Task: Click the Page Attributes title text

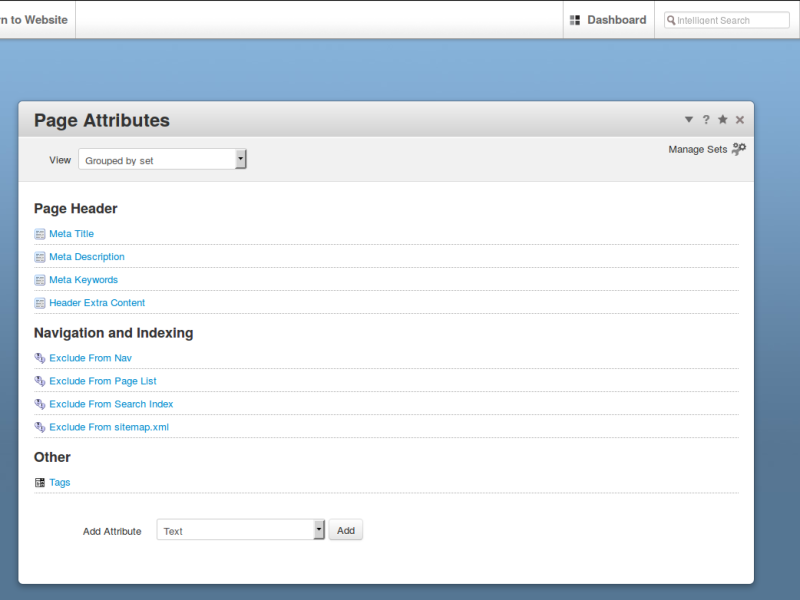Action: click(x=102, y=120)
